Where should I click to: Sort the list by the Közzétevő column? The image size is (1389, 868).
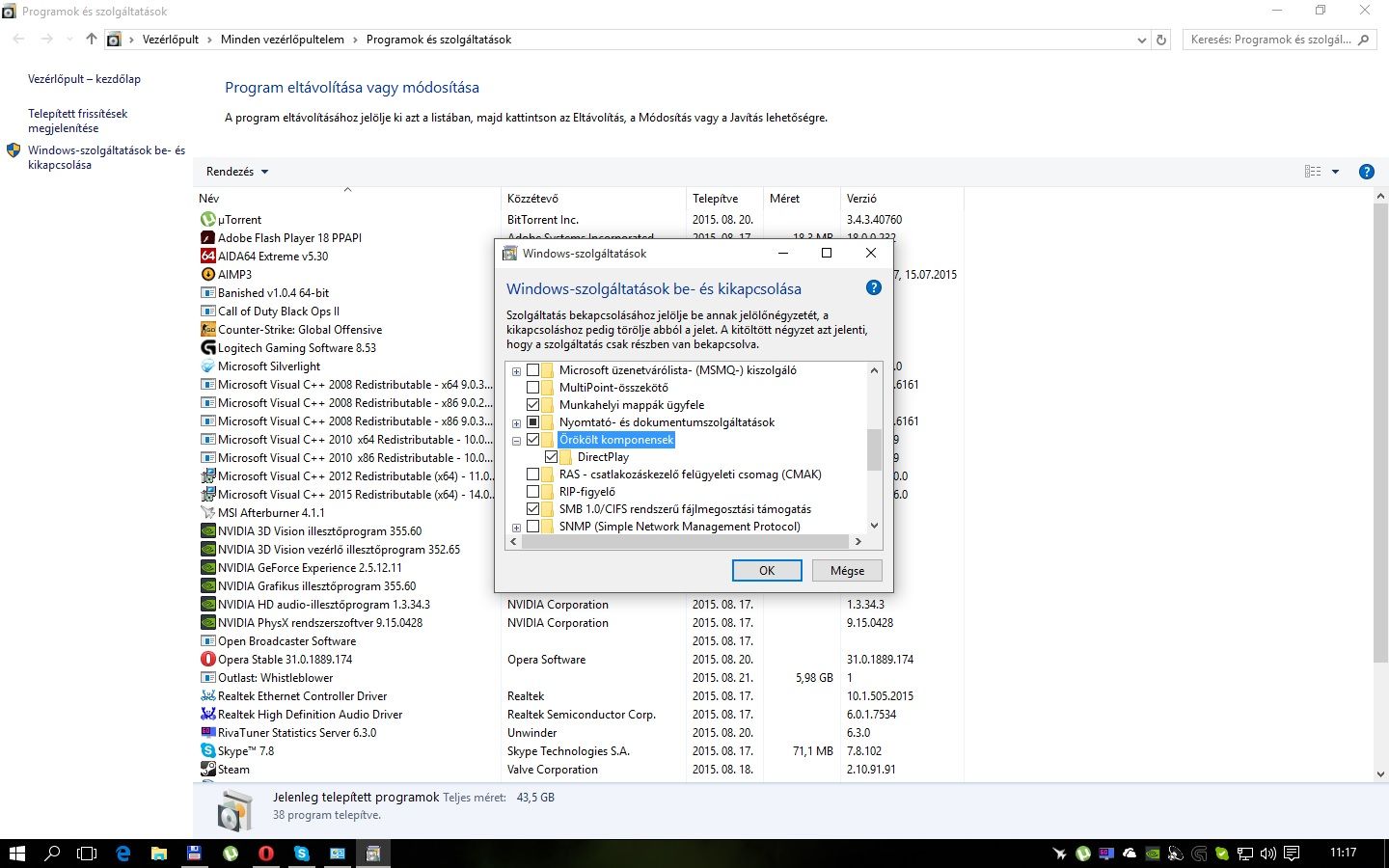[593, 199]
